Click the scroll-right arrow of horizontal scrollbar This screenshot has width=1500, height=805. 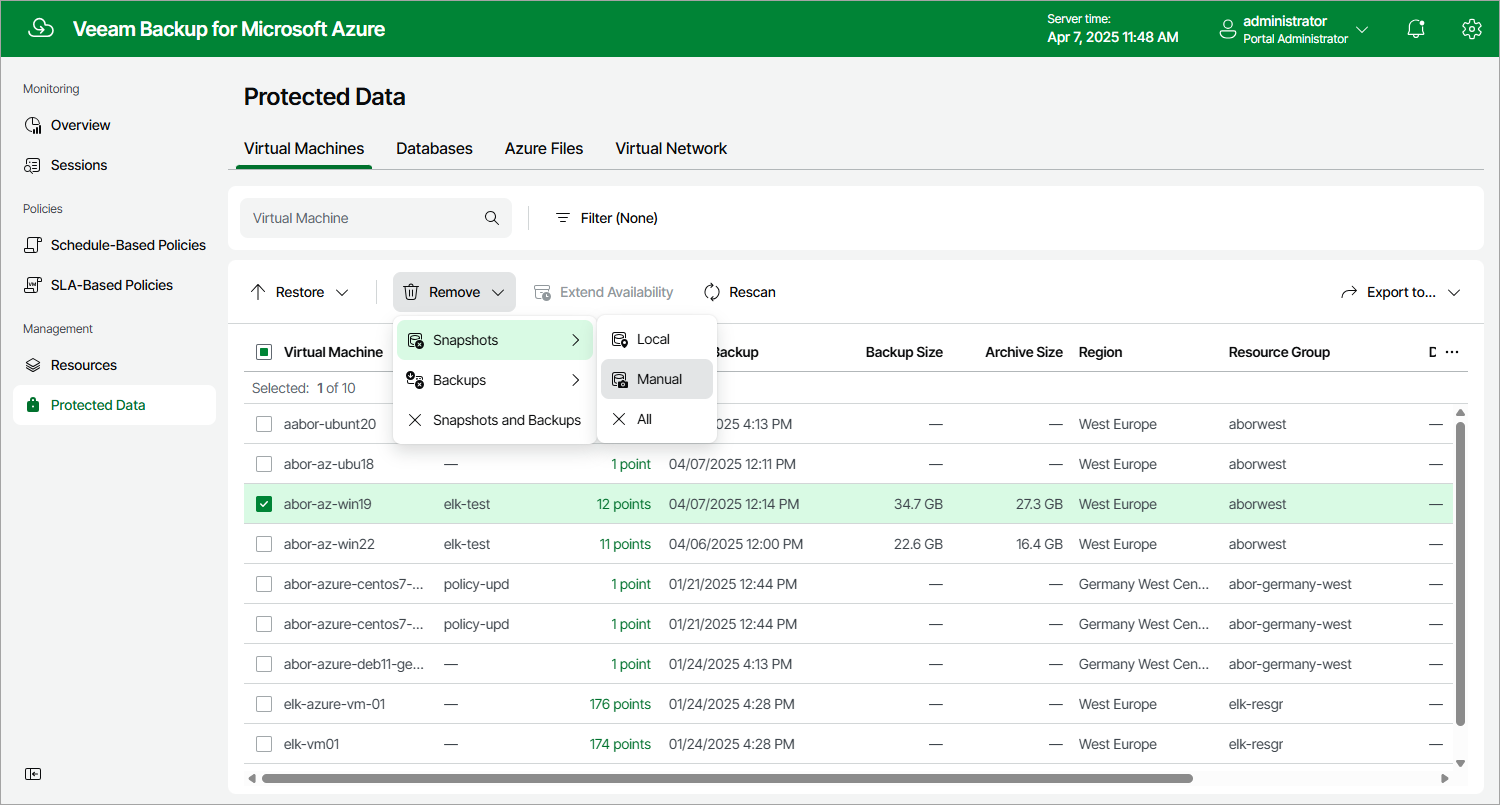pyautogui.click(x=1444, y=778)
